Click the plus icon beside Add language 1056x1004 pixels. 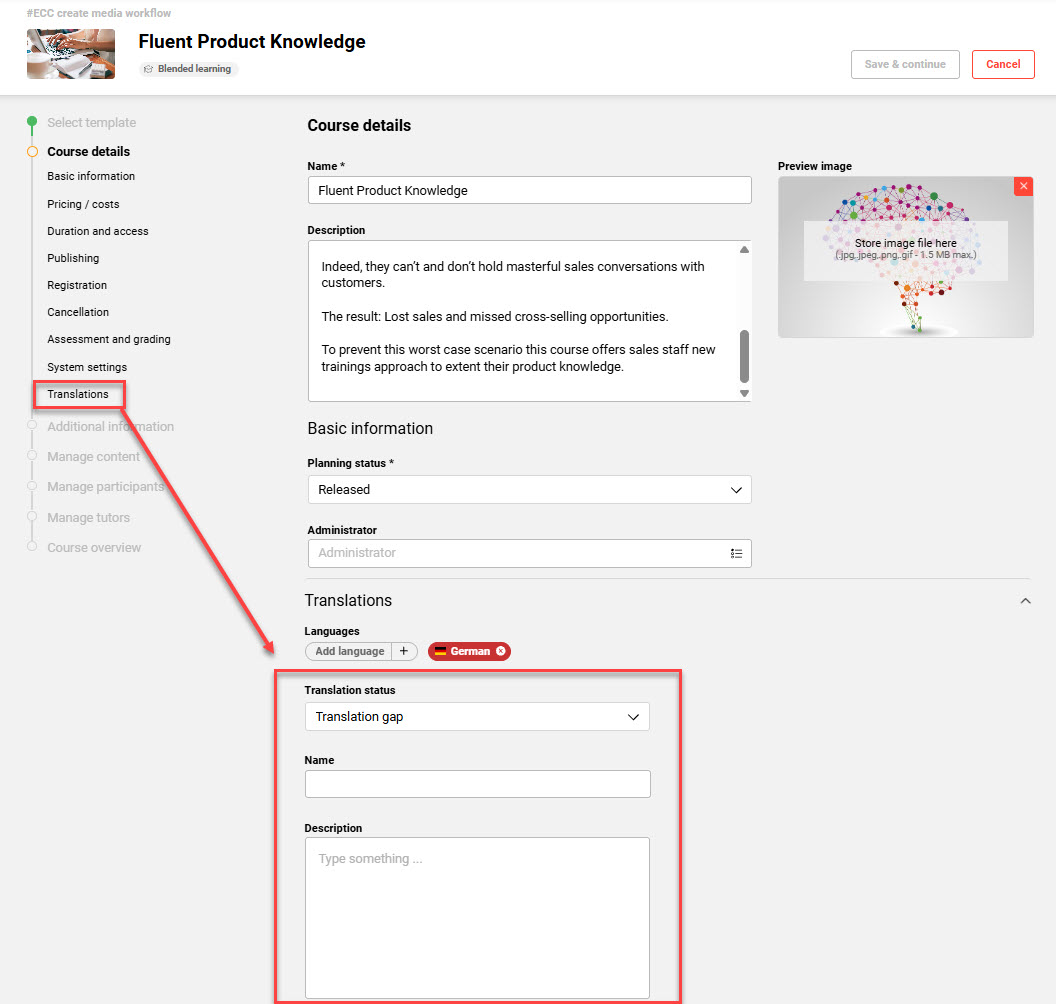pos(404,651)
